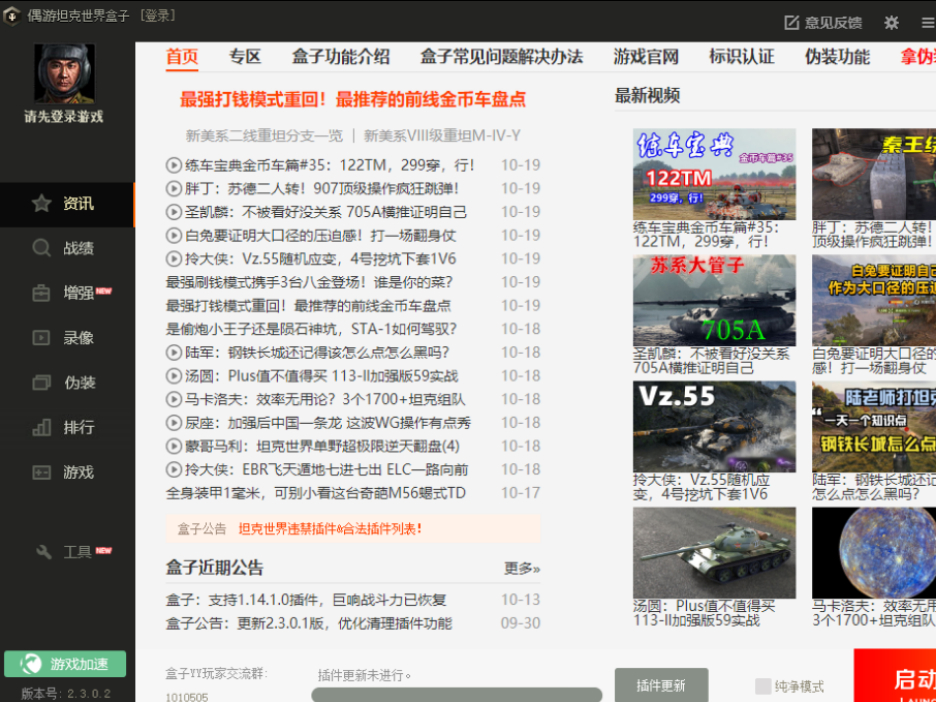Image resolution: width=936 pixels, height=702 pixels.
Task: Open the 伪装功能 tab
Action: [837, 57]
